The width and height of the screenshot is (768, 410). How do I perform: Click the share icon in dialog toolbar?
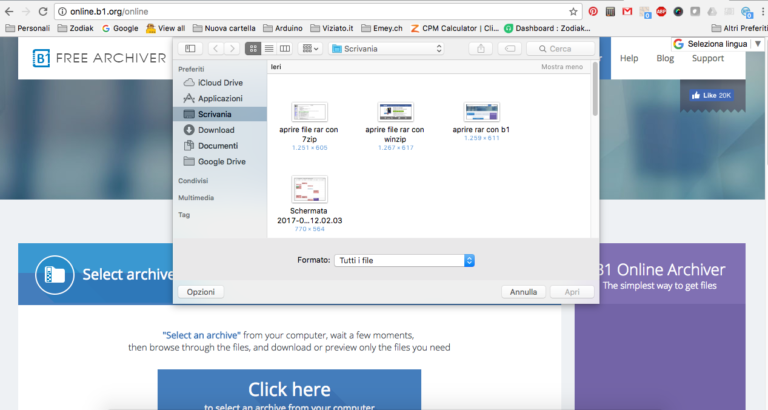pos(483,48)
